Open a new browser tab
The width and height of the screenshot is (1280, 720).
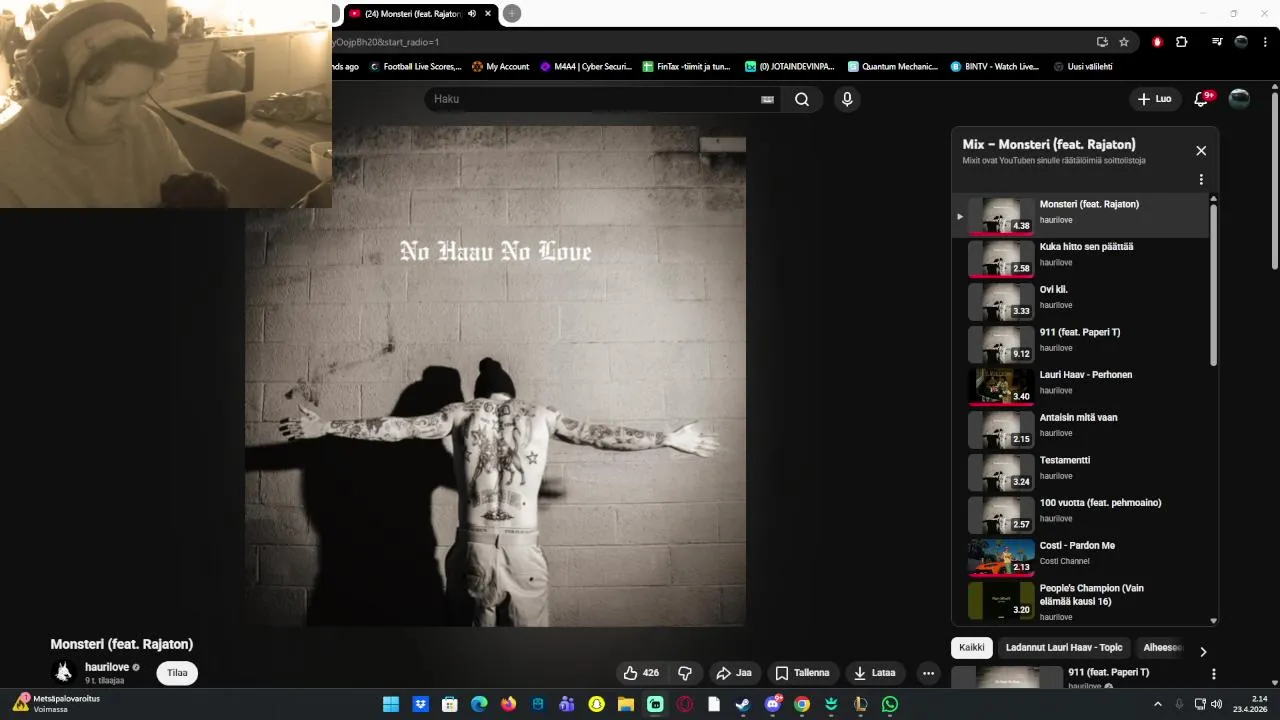point(512,13)
